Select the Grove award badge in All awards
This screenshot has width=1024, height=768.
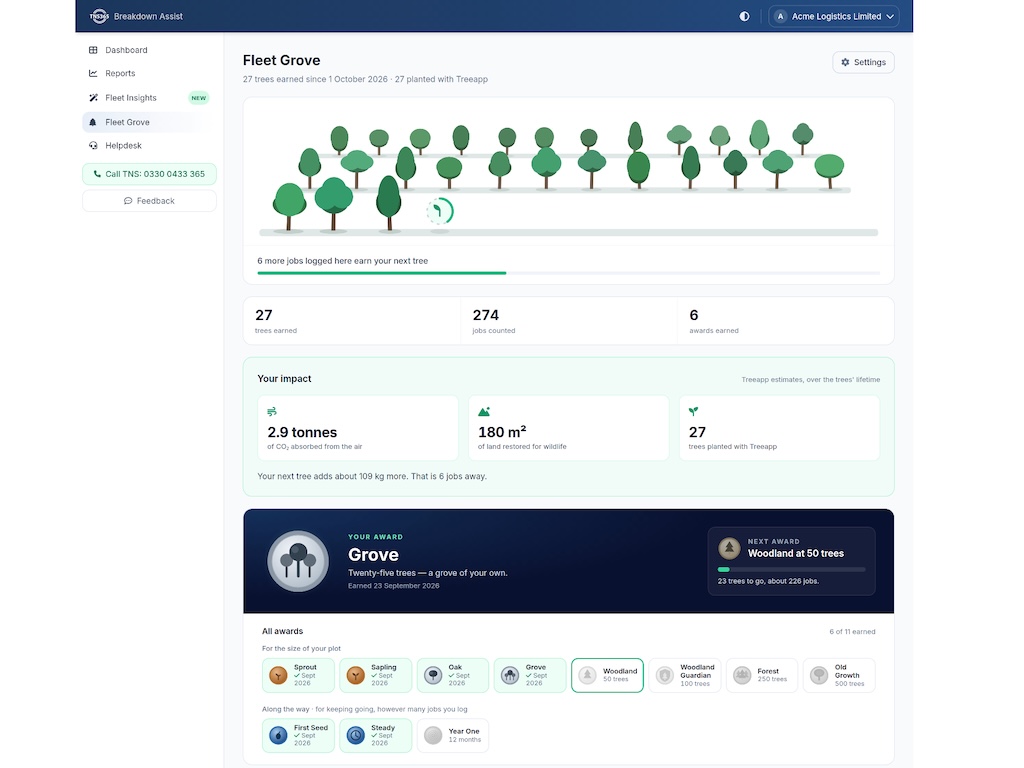(530, 675)
